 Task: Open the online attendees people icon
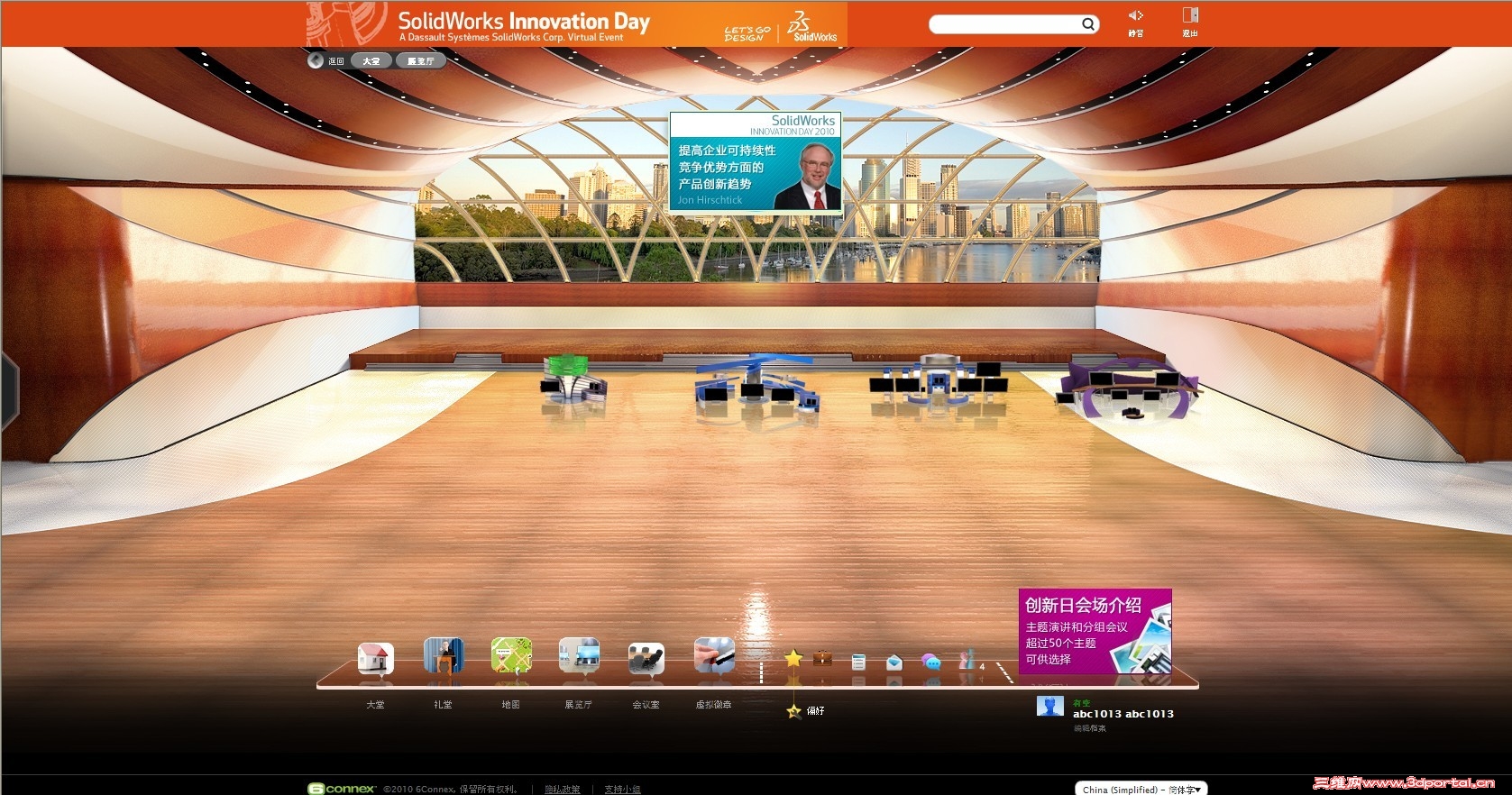[967, 660]
